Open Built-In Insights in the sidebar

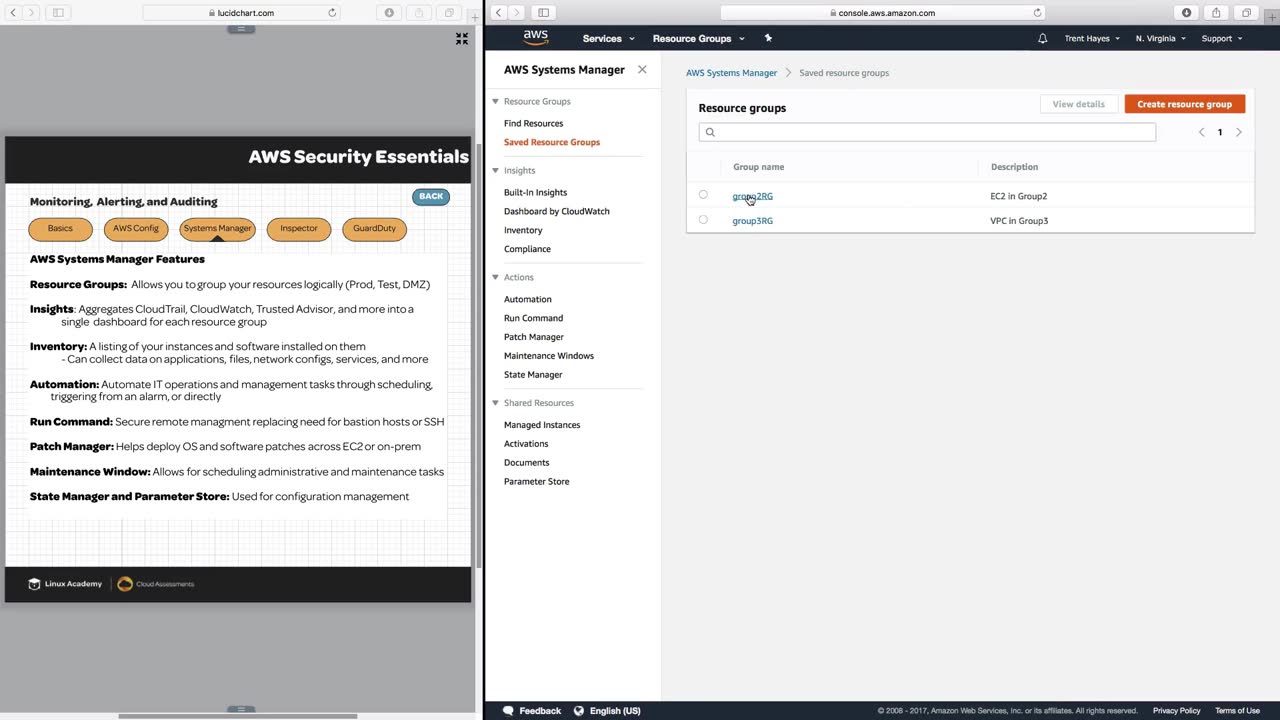(535, 192)
